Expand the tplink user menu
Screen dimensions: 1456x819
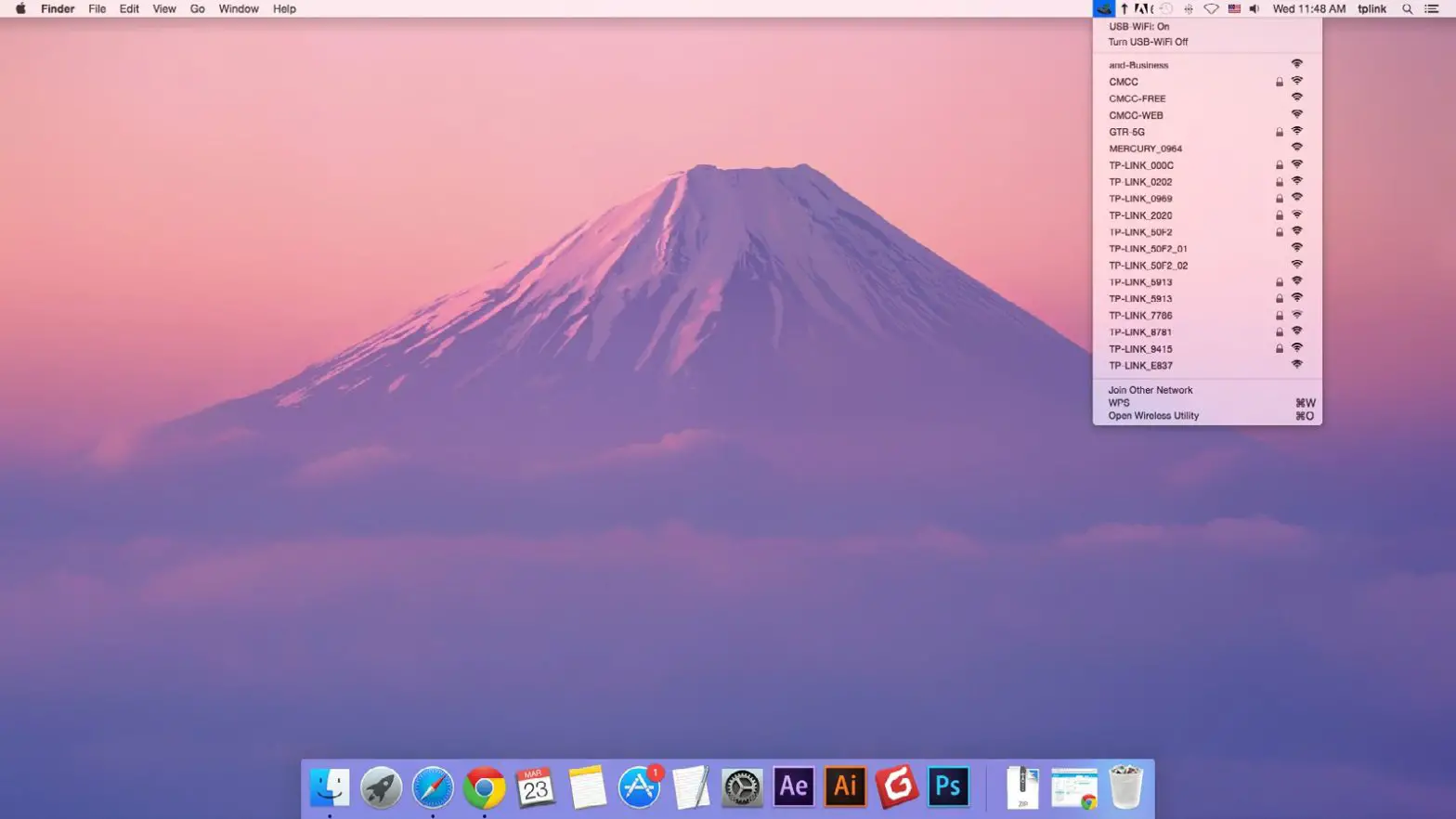pos(1371,9)
